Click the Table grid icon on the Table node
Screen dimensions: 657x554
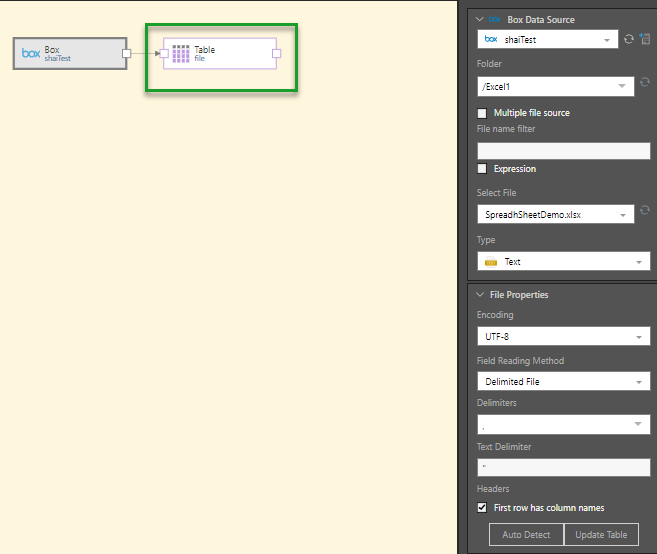pos(181,54)
